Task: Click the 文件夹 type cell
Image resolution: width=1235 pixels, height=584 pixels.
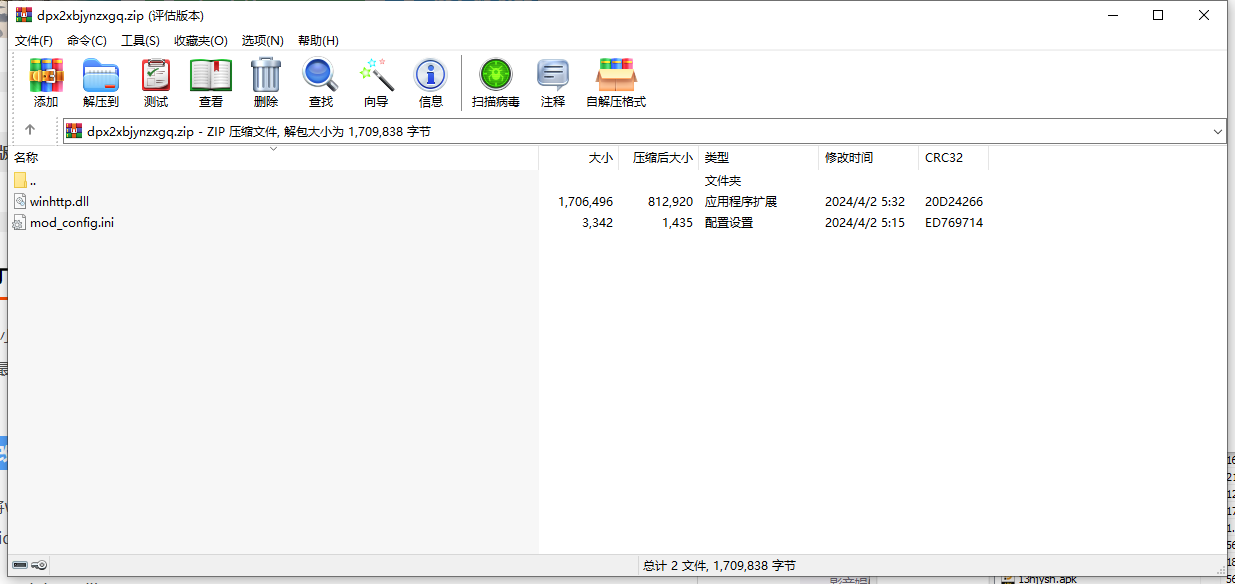Action: (723, 181)
